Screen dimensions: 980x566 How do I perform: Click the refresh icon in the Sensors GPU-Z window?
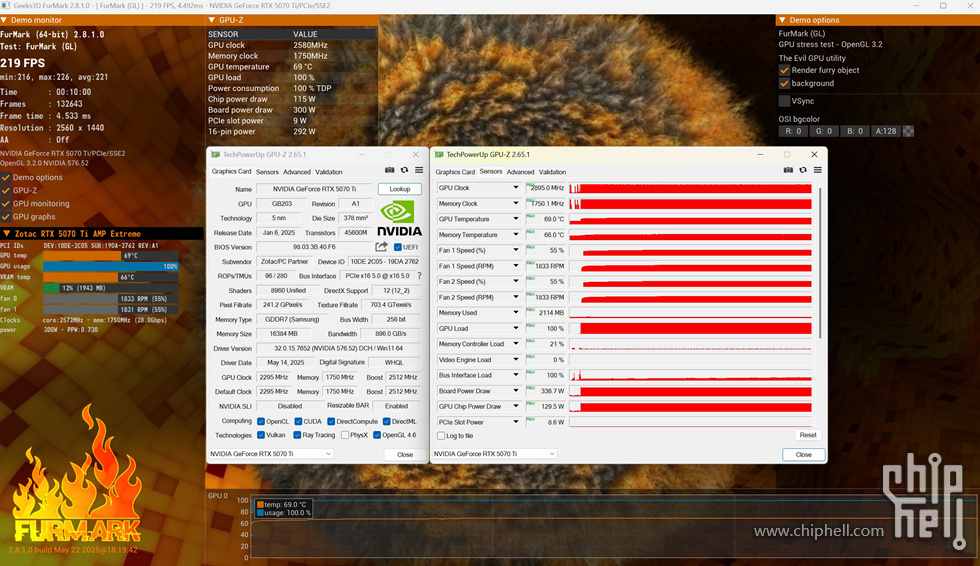[803, 170]
